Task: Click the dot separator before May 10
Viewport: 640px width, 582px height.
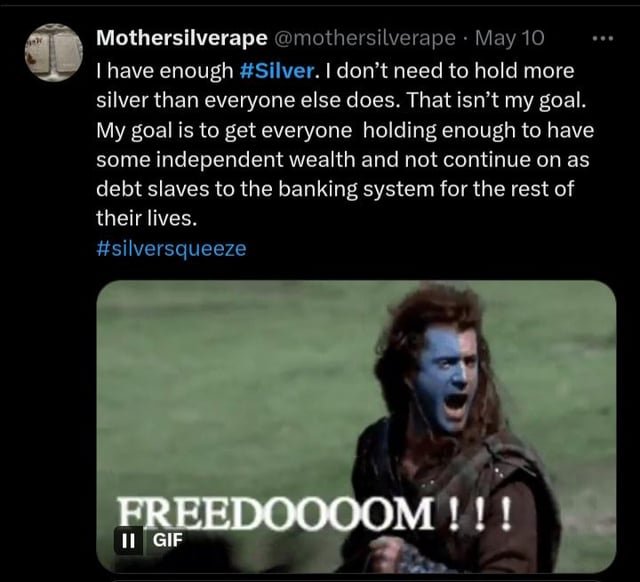Action: (465, 39)
